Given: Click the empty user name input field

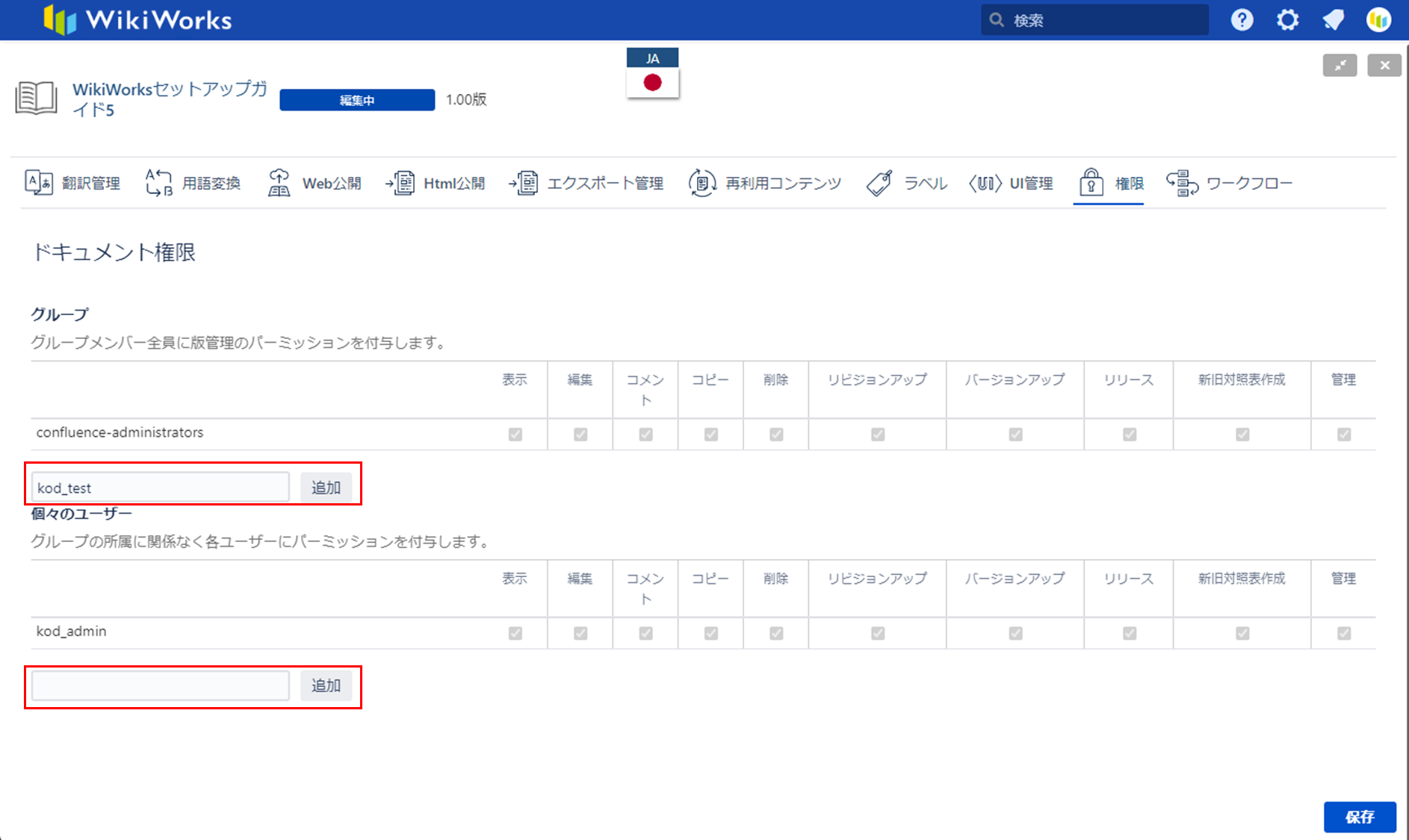Looking at the screenshot, I should 161,685.
